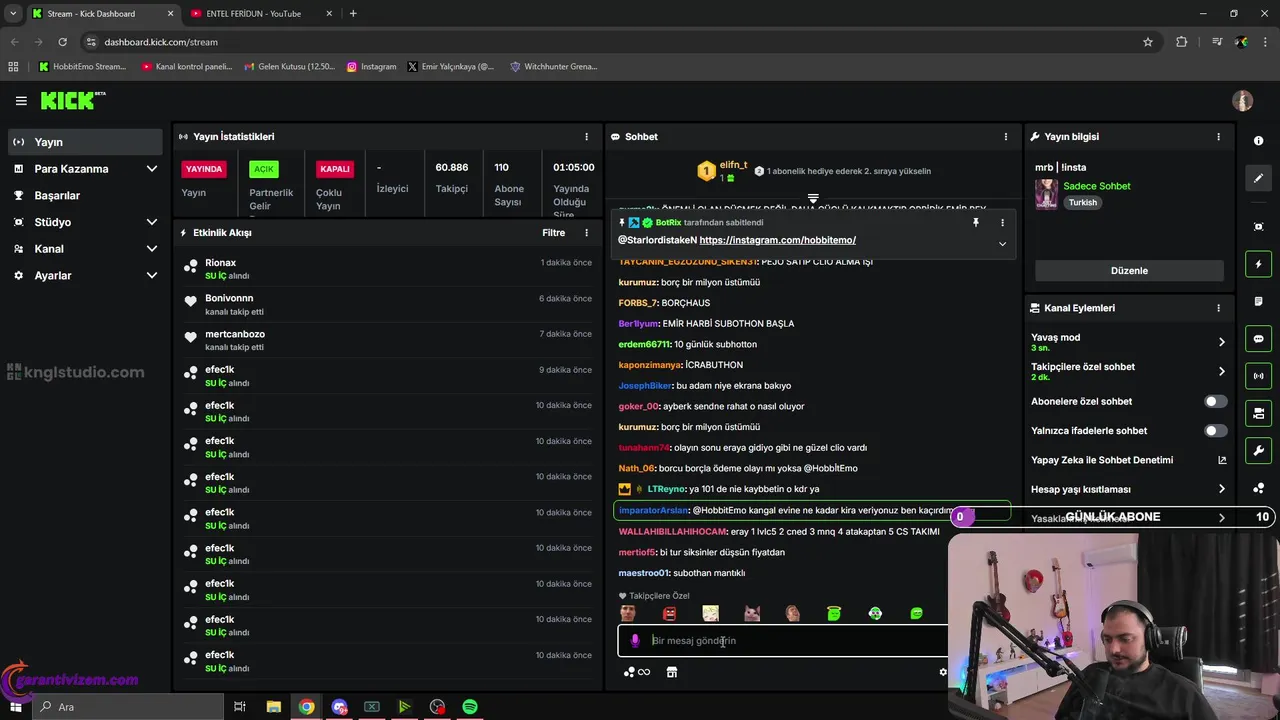This screenshot has height=720, width=1280.
Task: Click the notes document icon in right sidebar
Action: coord(1258,302)
